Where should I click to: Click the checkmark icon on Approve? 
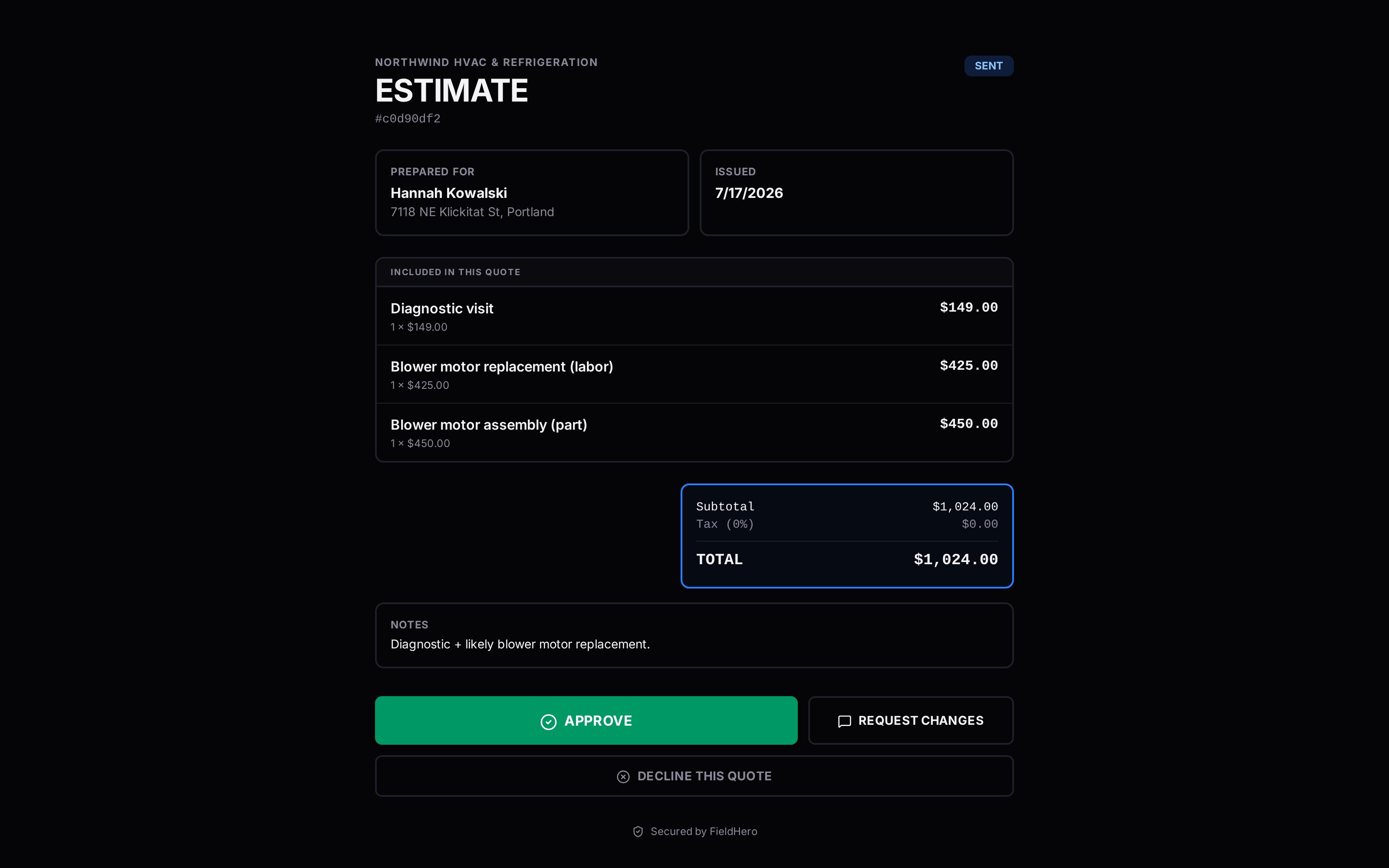pos(548,722)
